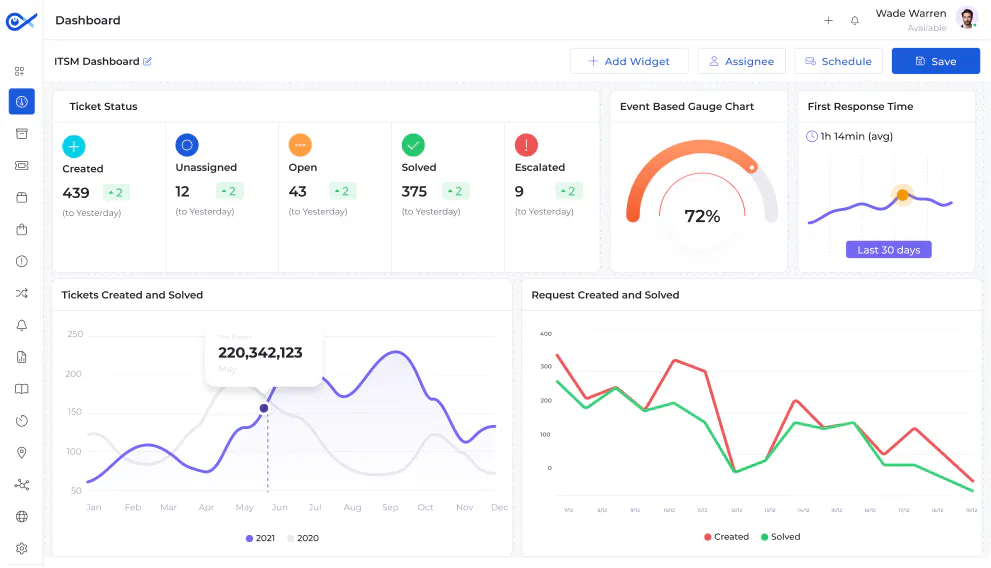This screenshot has width=991, height=568.
Task: Click the teal Created plus icon
Action: click(74, 147)
